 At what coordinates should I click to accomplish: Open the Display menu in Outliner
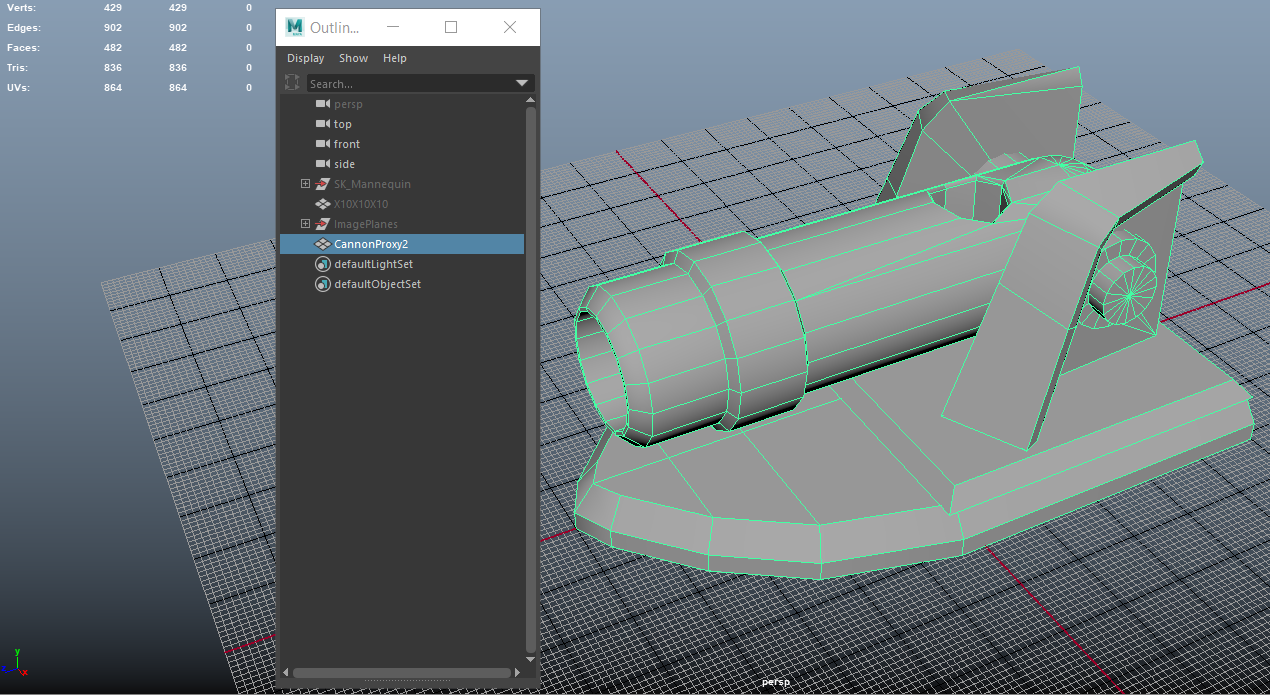point(305,58)
